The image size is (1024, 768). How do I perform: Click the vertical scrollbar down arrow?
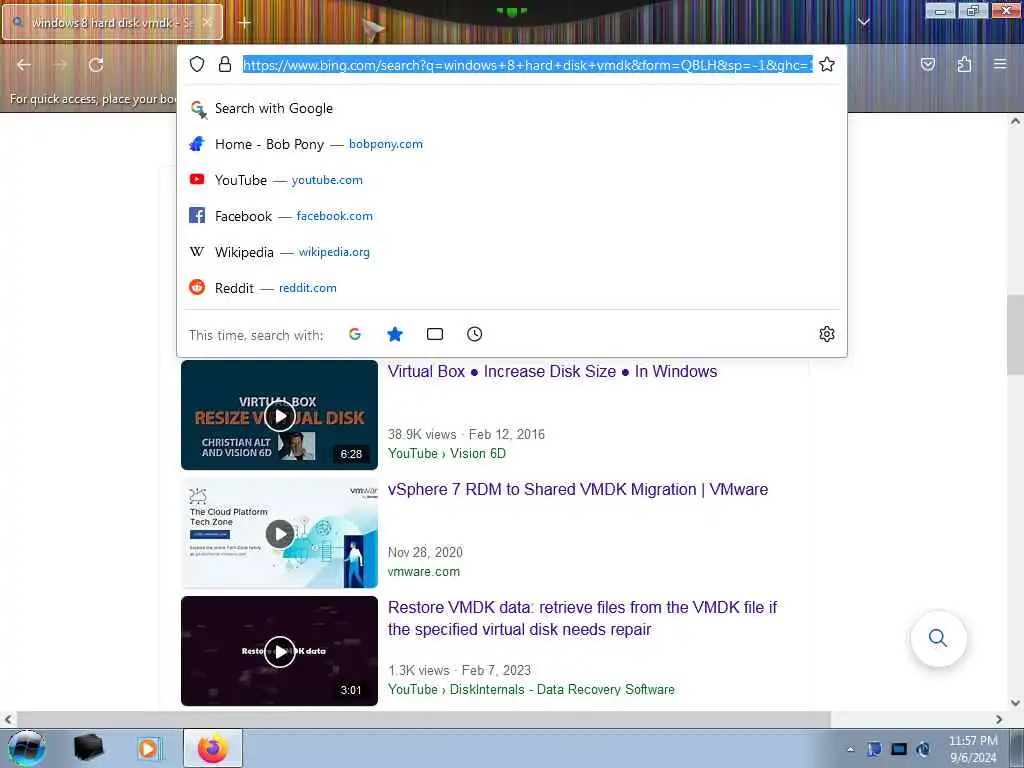(1015, 703)
